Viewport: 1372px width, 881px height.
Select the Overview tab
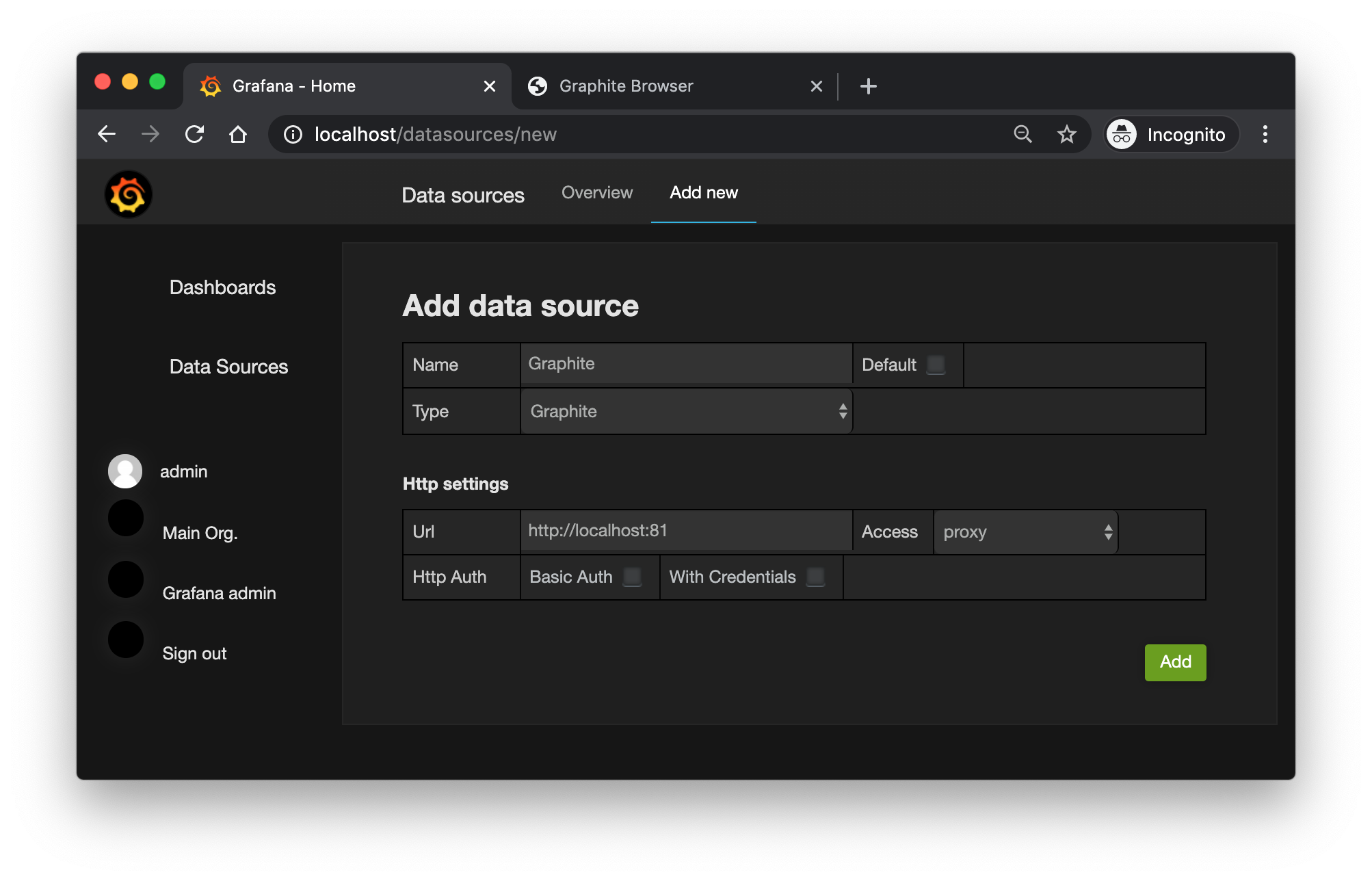tap(597, 192)
